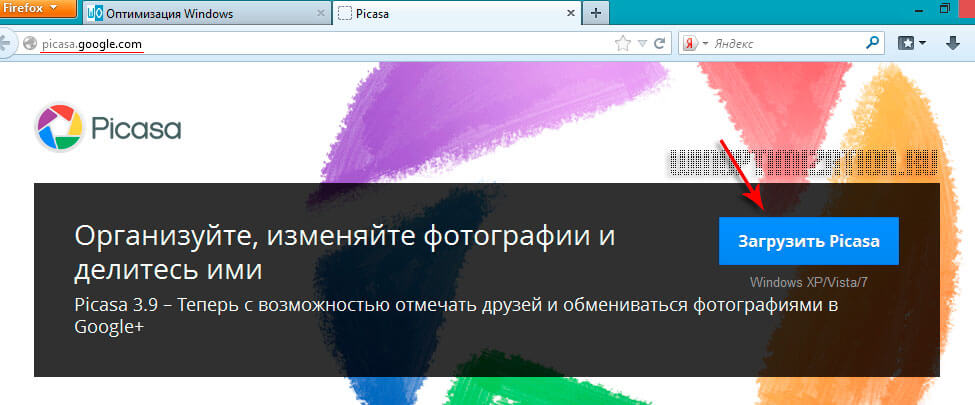The height and width of the screenshot is (405, 975).
Task: Open the Yandex search engine selector
Action: [696, 44]
